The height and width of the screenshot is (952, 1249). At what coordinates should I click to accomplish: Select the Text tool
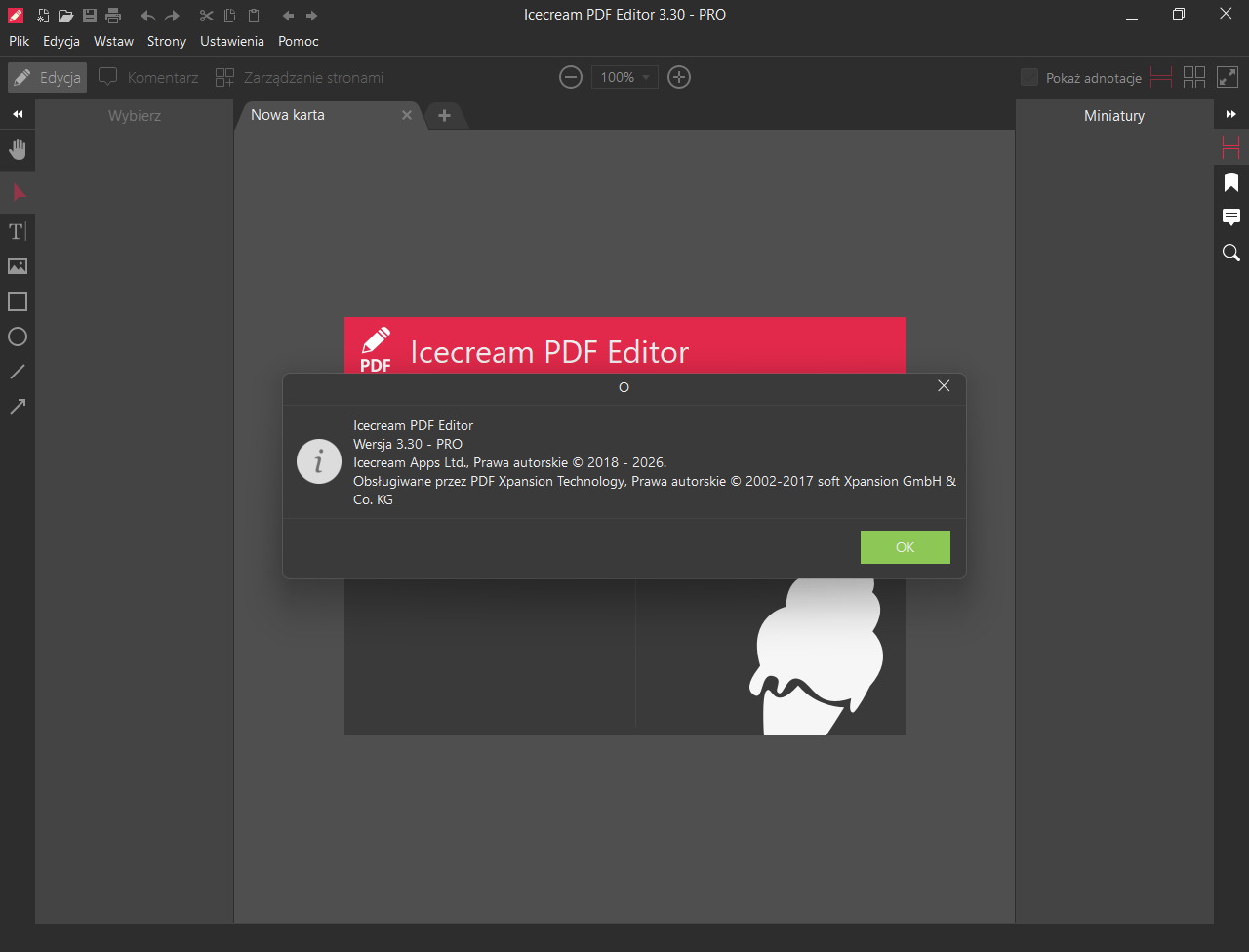(x=18, y=231)
